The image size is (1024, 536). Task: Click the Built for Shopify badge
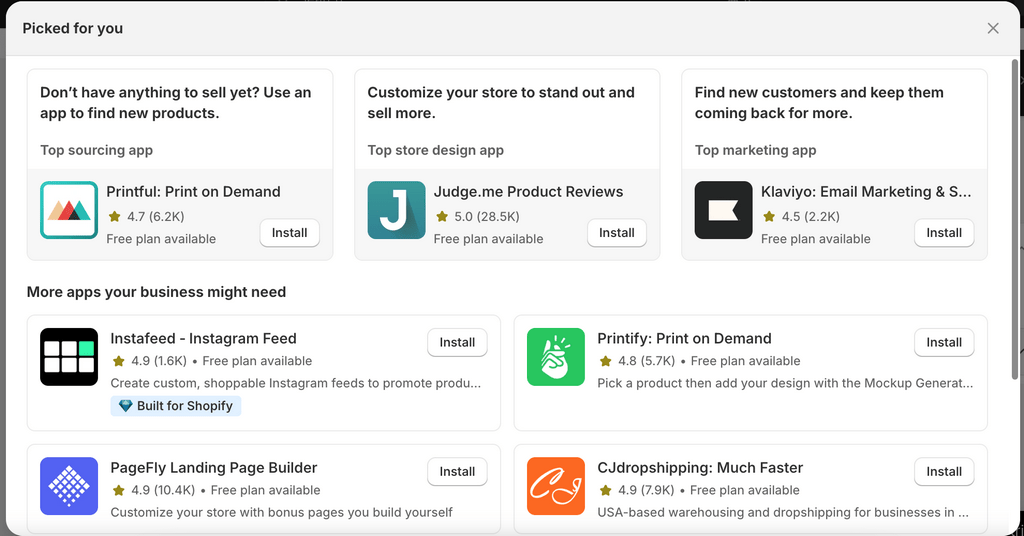tap(176, 406)
